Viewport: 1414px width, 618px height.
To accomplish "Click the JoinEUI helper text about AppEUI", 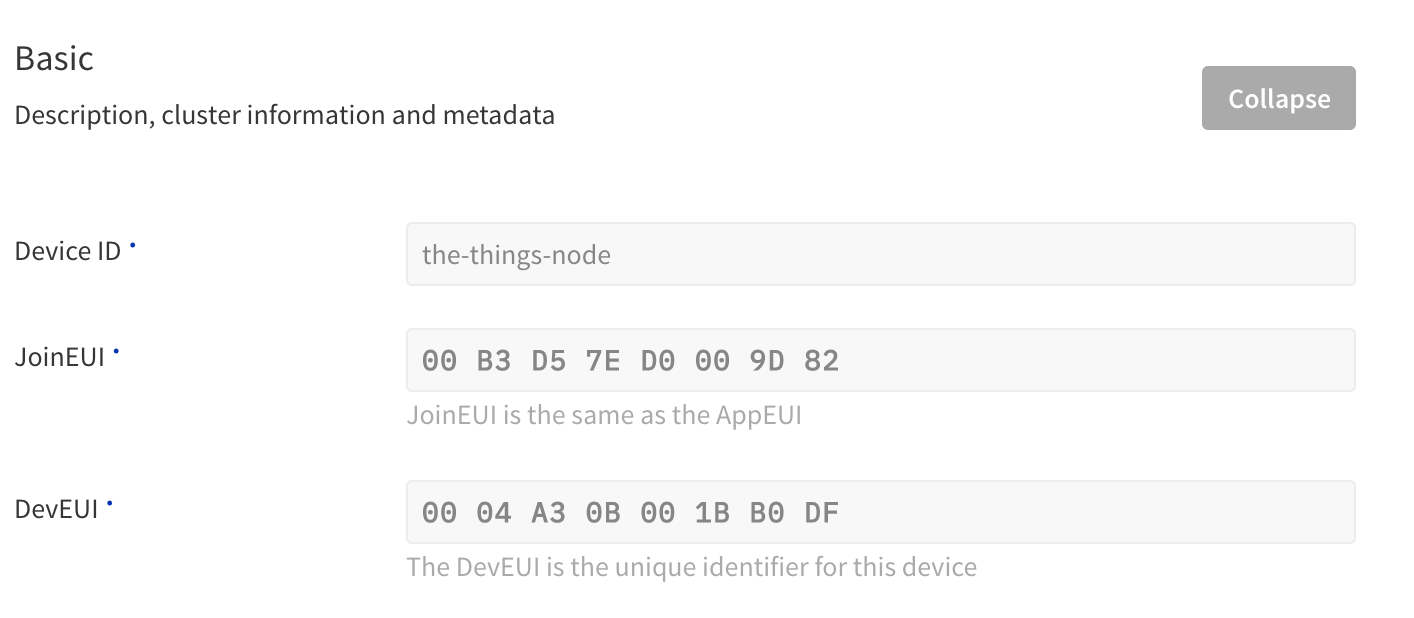I will [605, 414].
